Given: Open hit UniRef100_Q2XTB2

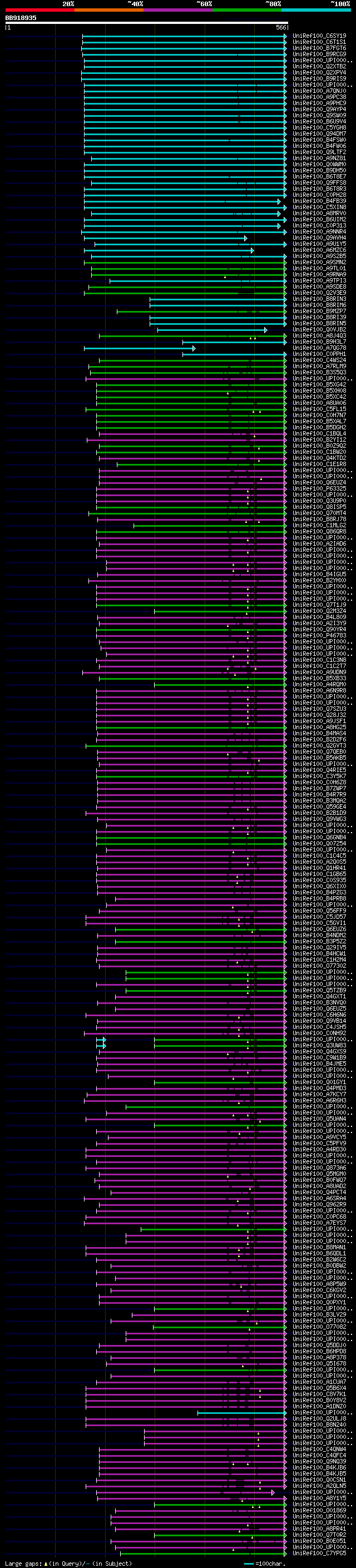Looking at the screenshot, I should (x=319, y=66).
